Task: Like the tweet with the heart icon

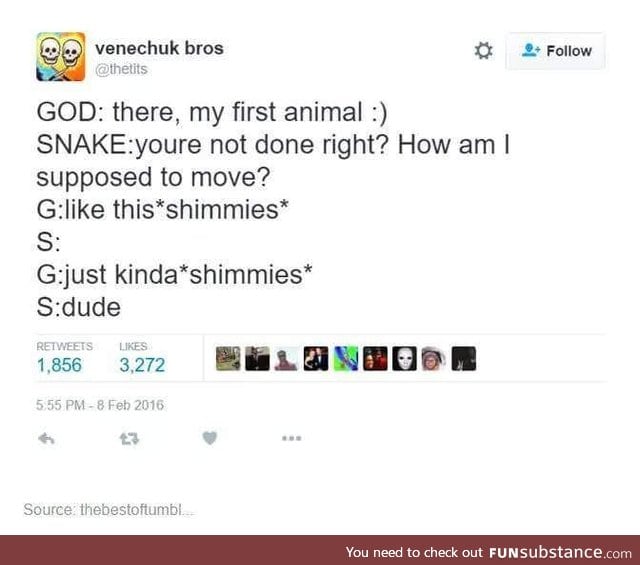Action: pos(210,438)
